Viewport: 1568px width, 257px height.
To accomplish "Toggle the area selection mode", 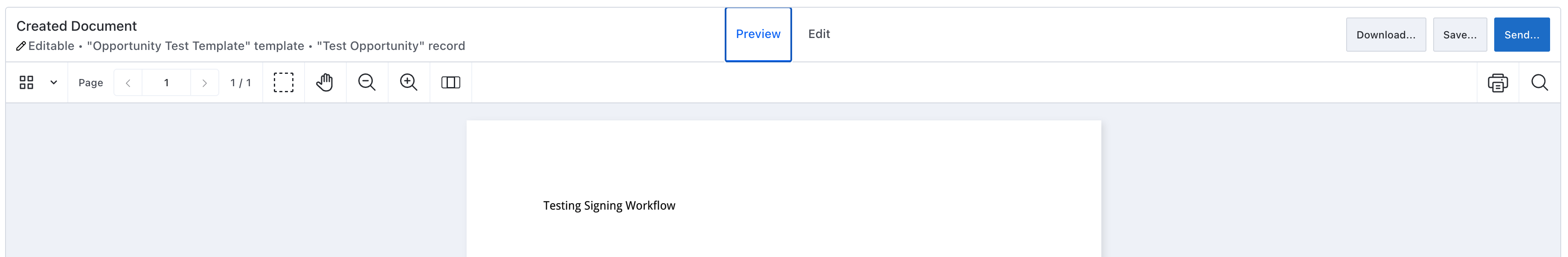I will click(x=283, y=82).
